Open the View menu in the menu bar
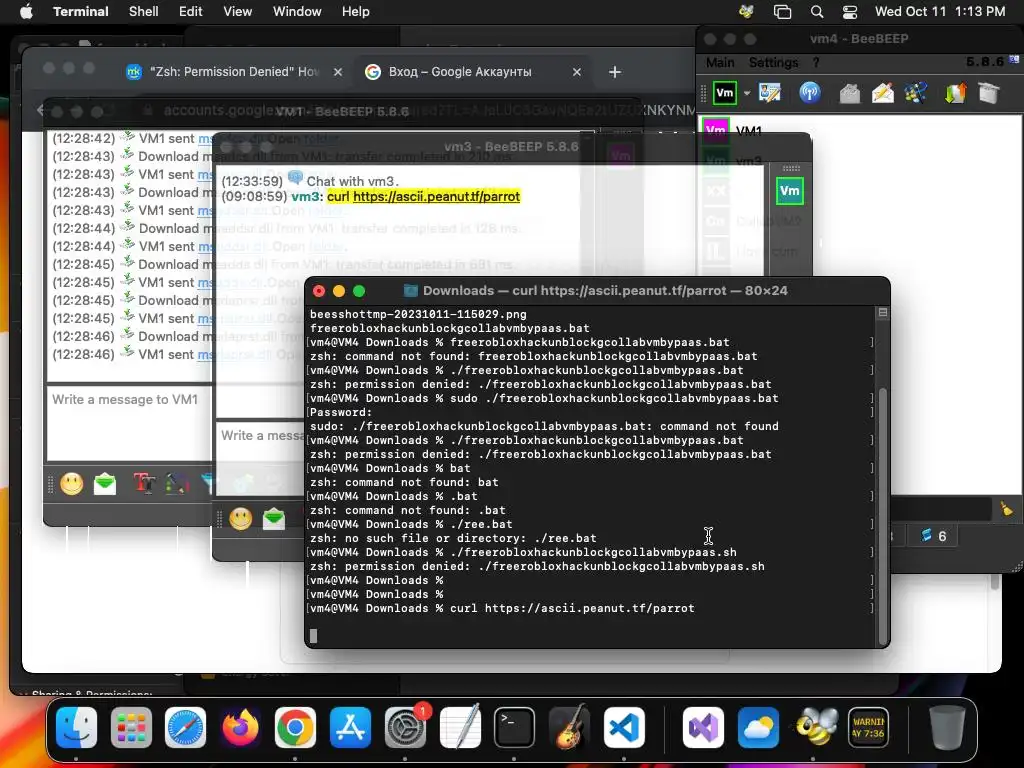The image size is (1024, 768). pos(238,12)
